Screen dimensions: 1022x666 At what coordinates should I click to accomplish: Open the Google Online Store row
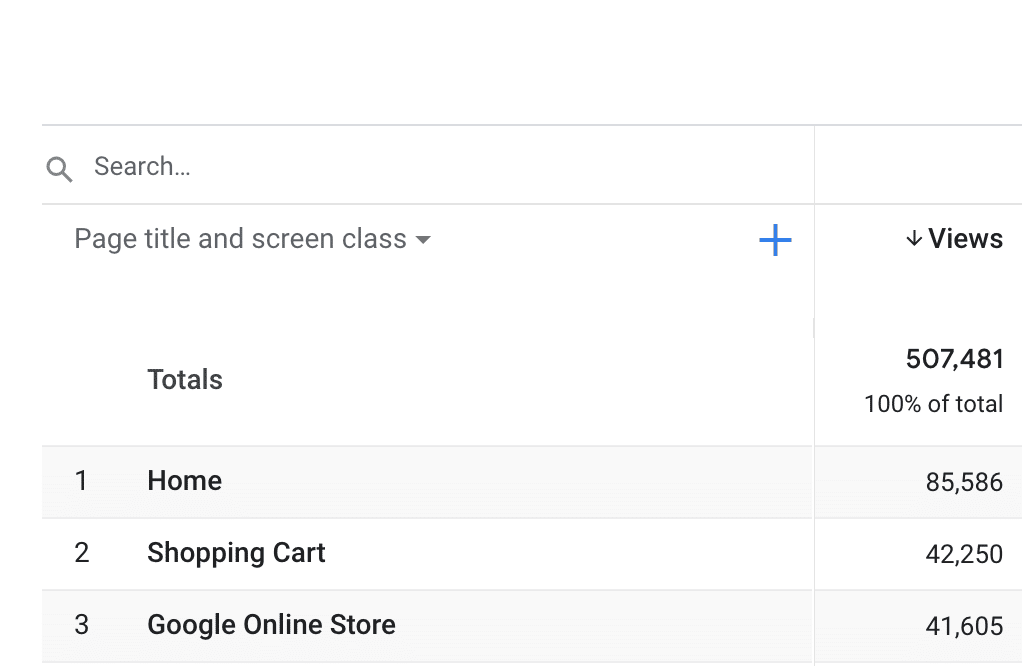(271, 625)
